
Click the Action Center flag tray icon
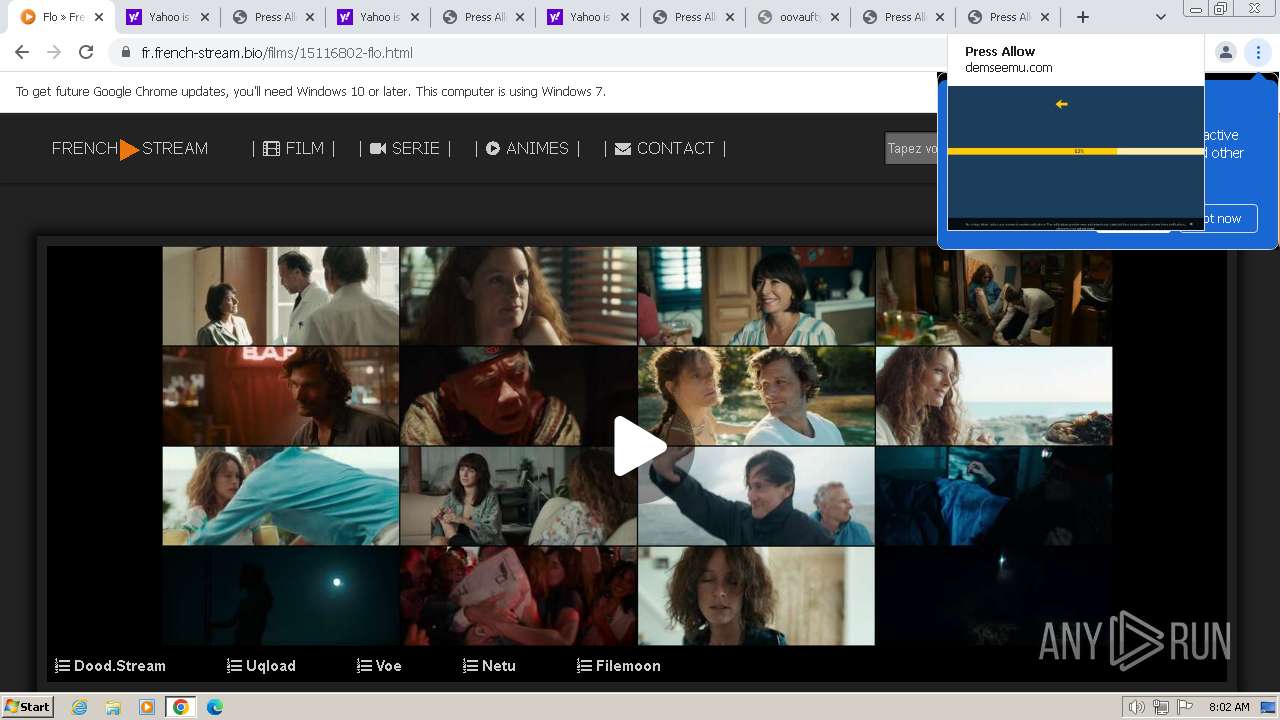(x=1185, y=707)
